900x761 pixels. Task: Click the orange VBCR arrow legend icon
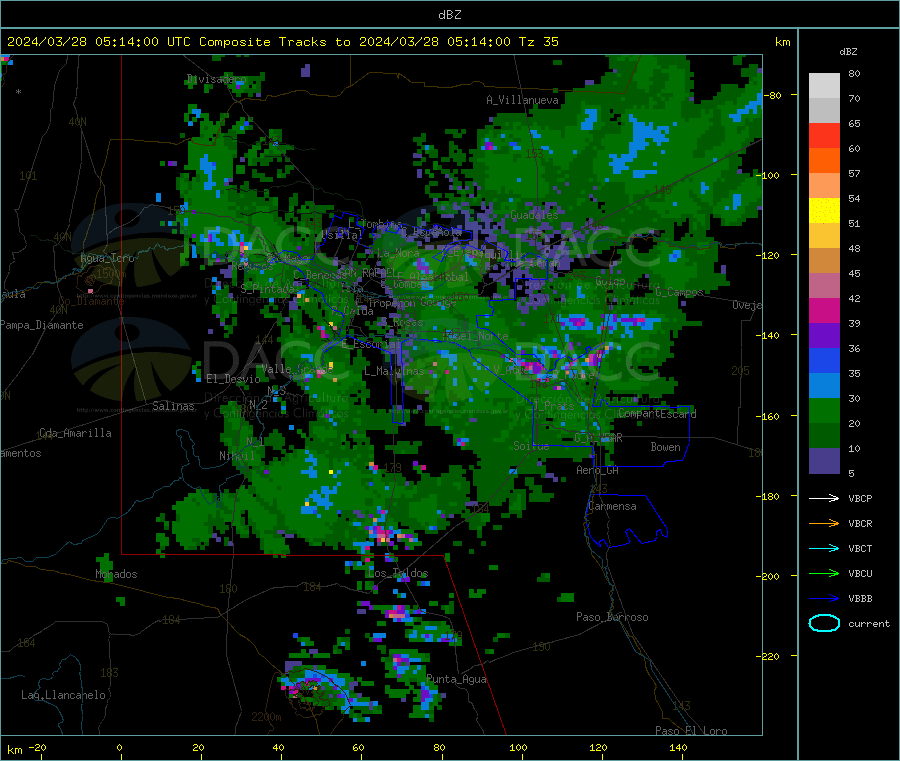coord(824,523)
